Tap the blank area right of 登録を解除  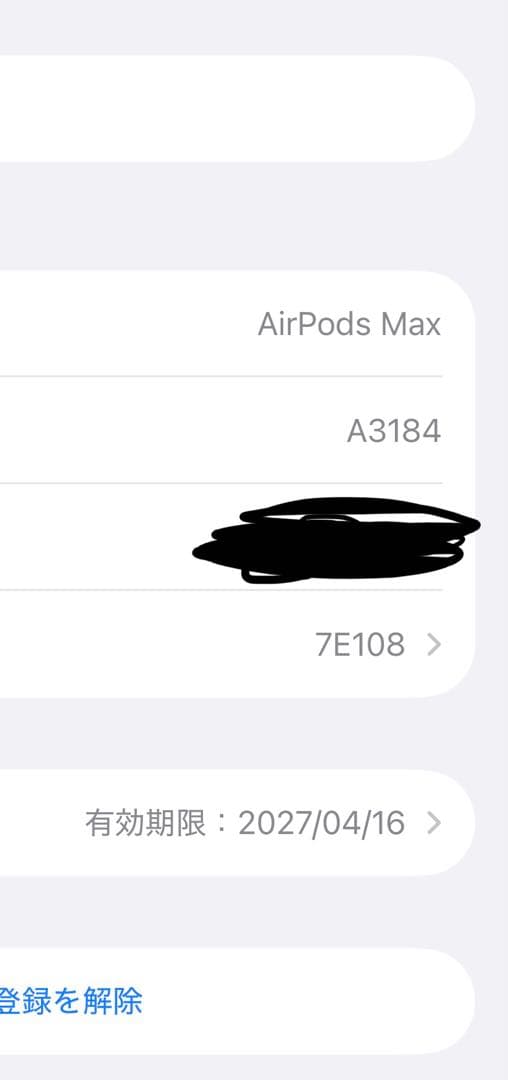click(x=308, y=1001)
